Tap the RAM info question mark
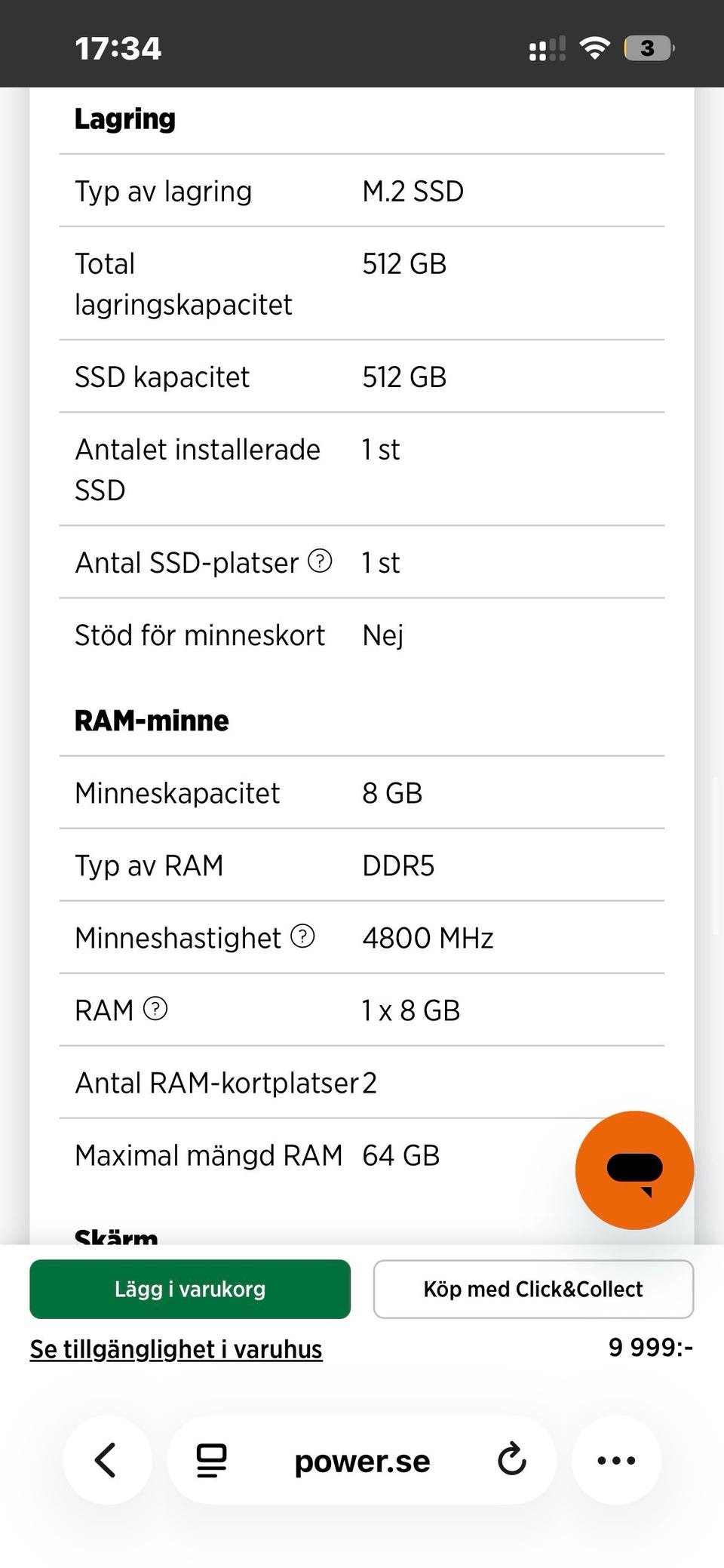724x1568 pixels. [155, 1009]
